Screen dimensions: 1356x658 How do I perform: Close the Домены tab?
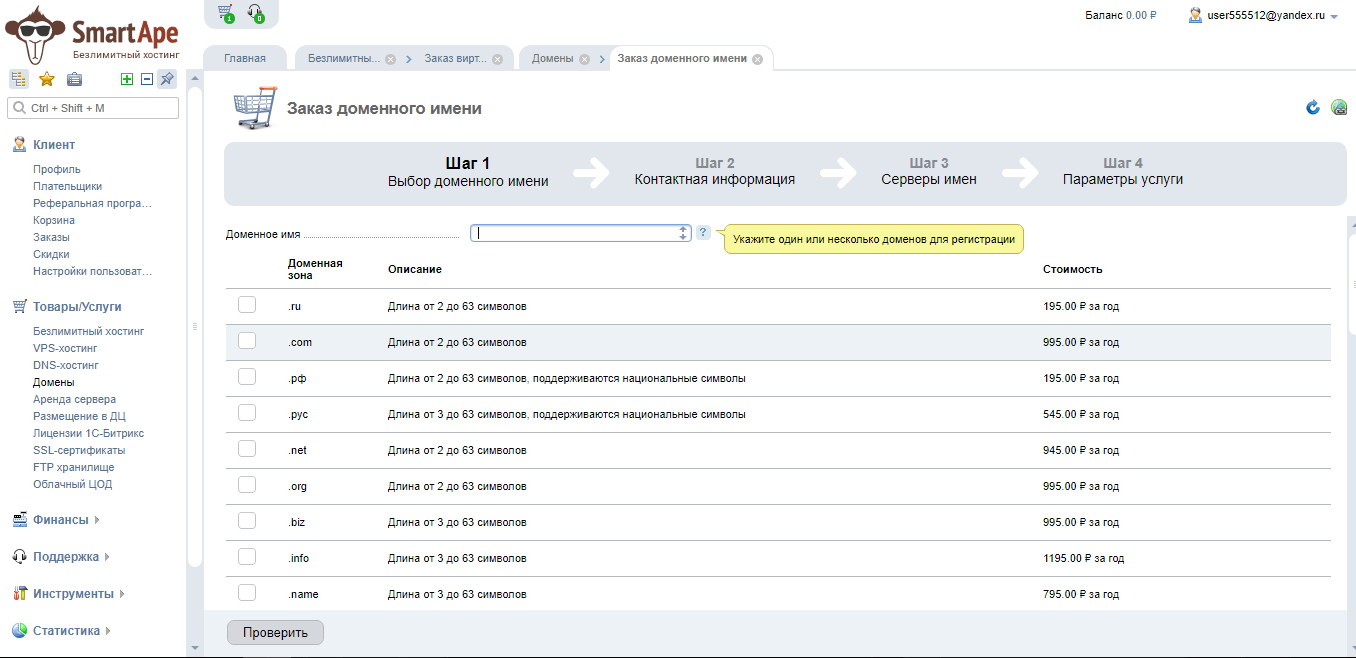tap(584, 59)
